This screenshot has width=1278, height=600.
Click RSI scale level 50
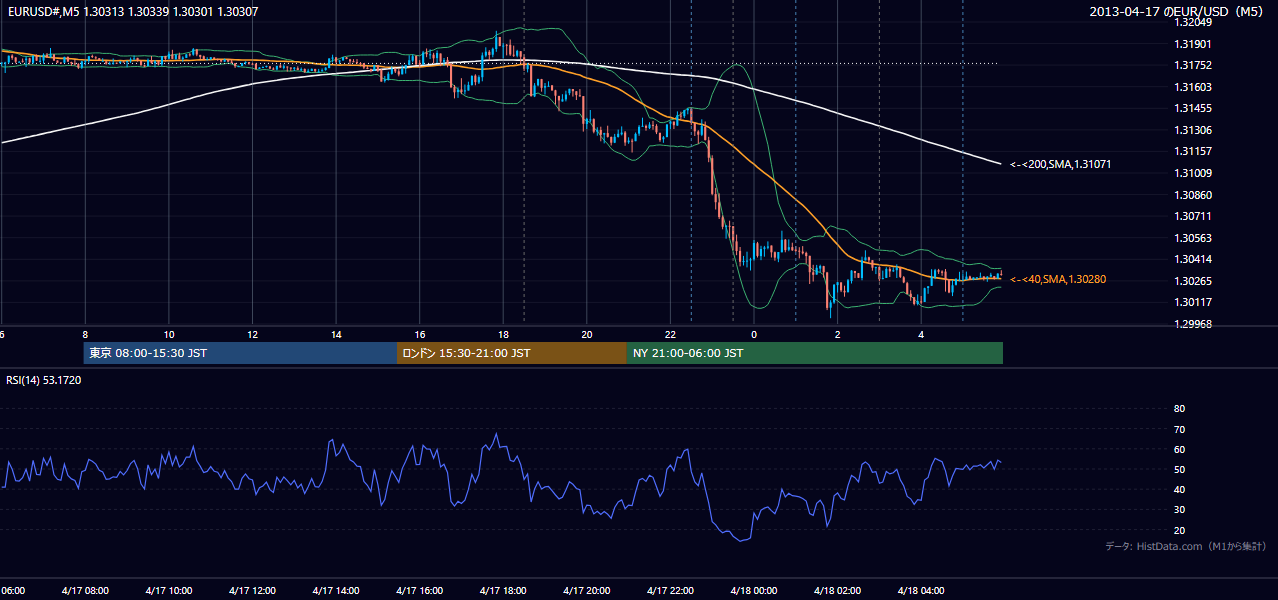pos(1179,469)
